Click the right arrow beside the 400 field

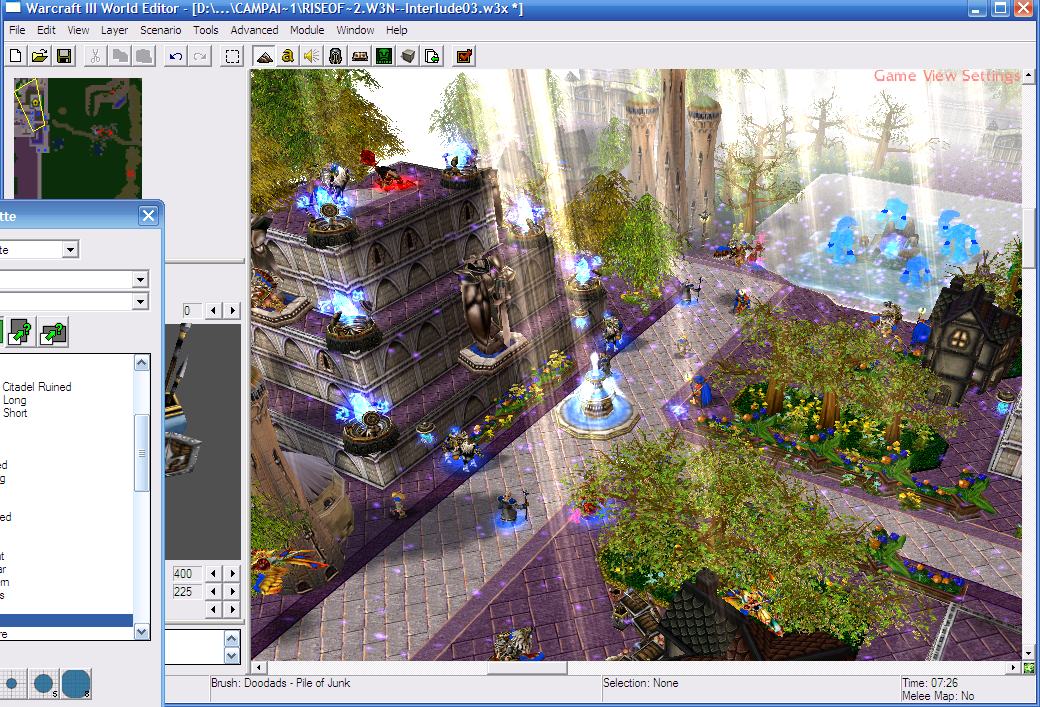click(x=232, y=573)
